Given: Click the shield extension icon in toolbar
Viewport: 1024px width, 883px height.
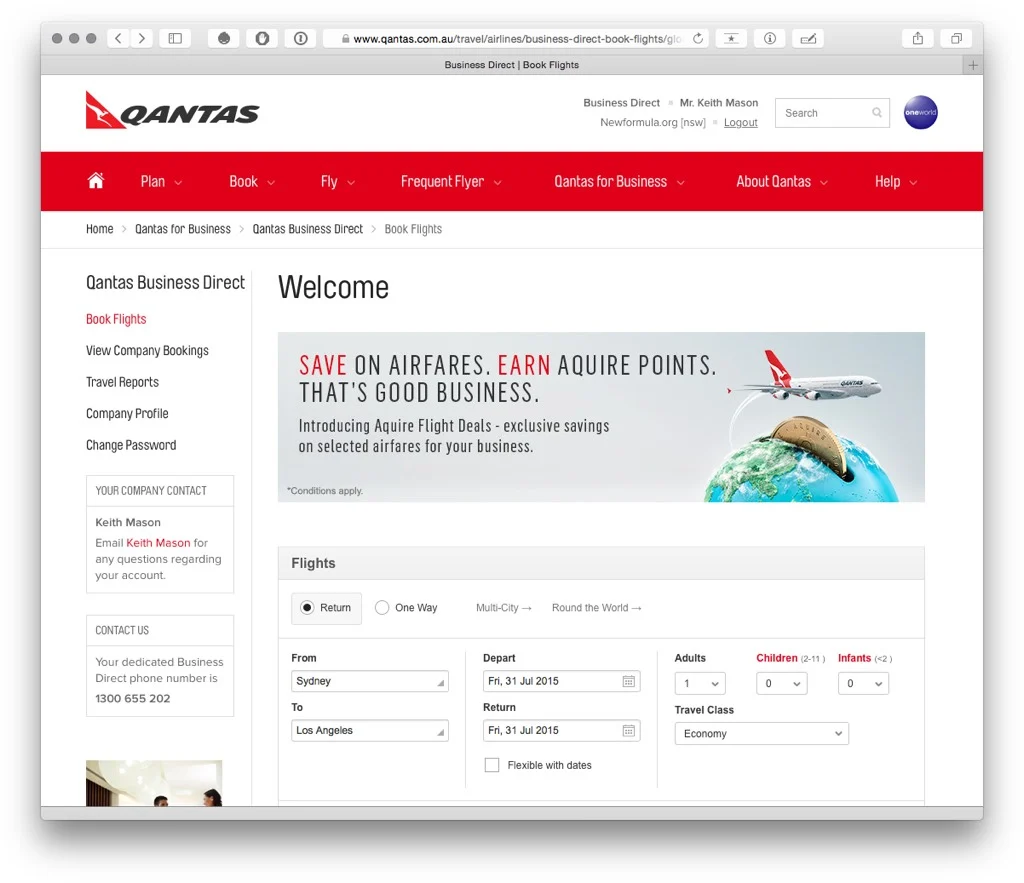Looking at the screenshot, I should 262,39.
